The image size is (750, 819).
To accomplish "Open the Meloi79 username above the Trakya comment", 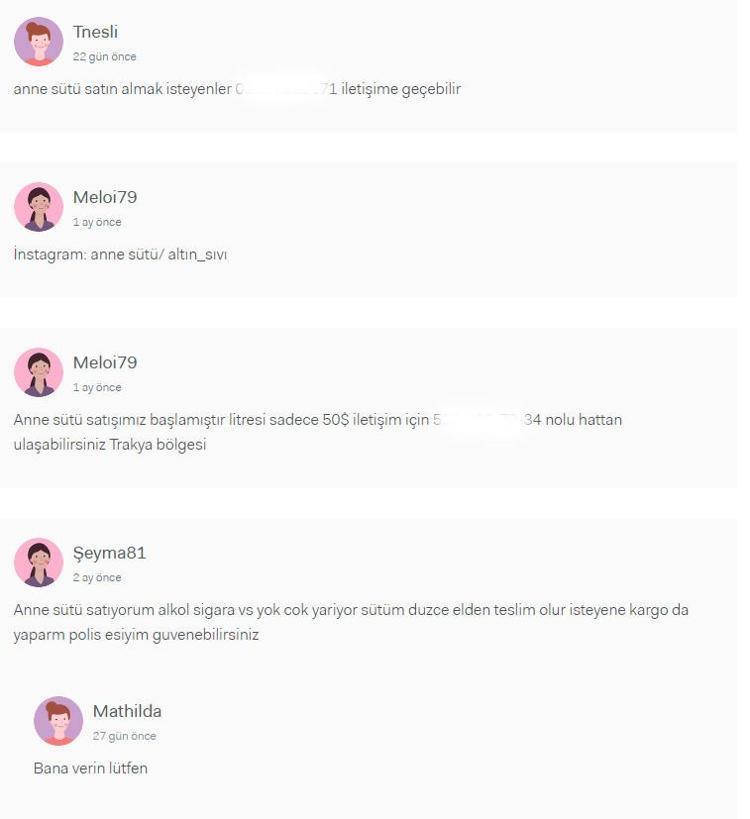I will [x=105, y=362].
